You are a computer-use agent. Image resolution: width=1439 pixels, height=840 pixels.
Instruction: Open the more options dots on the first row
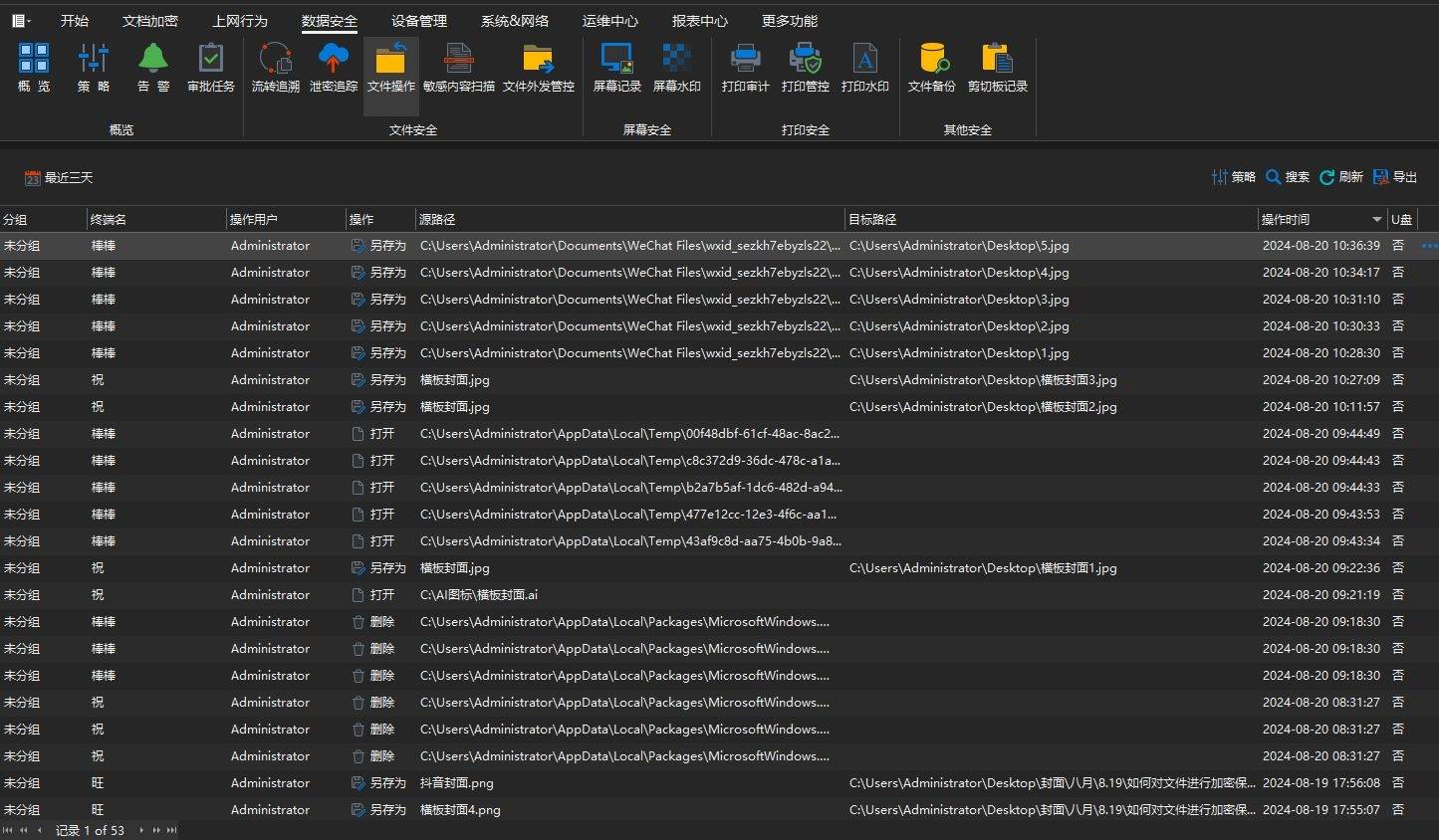coord(1429,246)
